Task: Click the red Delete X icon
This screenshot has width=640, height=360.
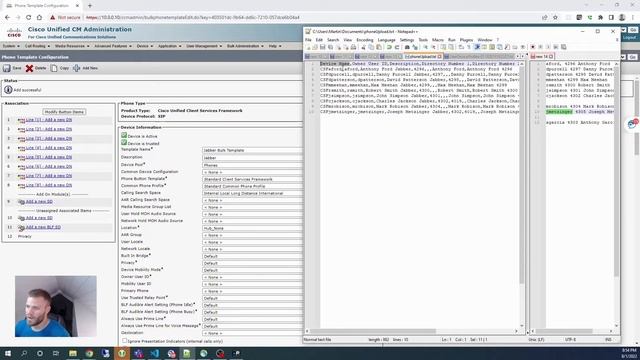Action: click(x=29, y=68)
